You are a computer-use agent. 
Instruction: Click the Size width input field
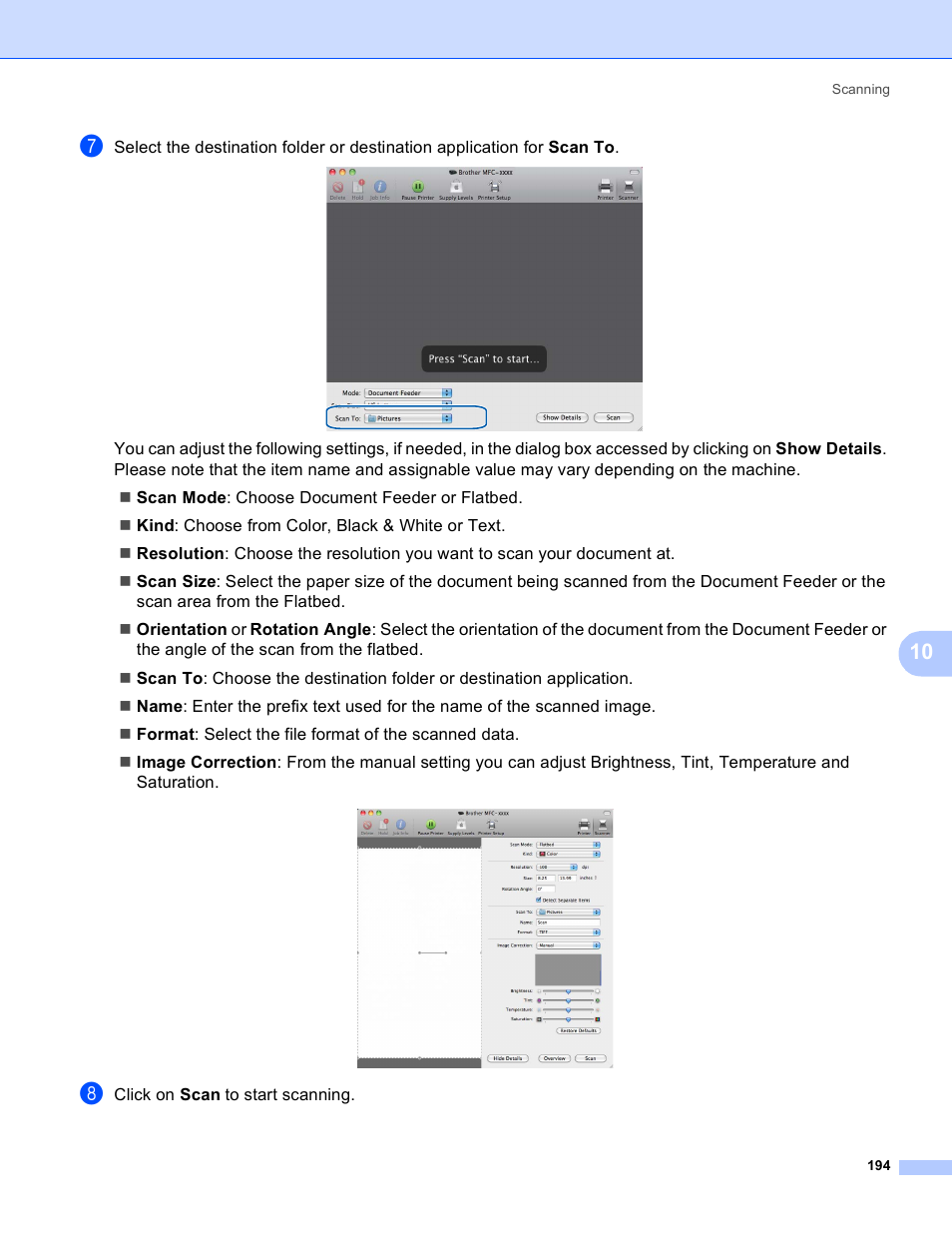(546, 878)
